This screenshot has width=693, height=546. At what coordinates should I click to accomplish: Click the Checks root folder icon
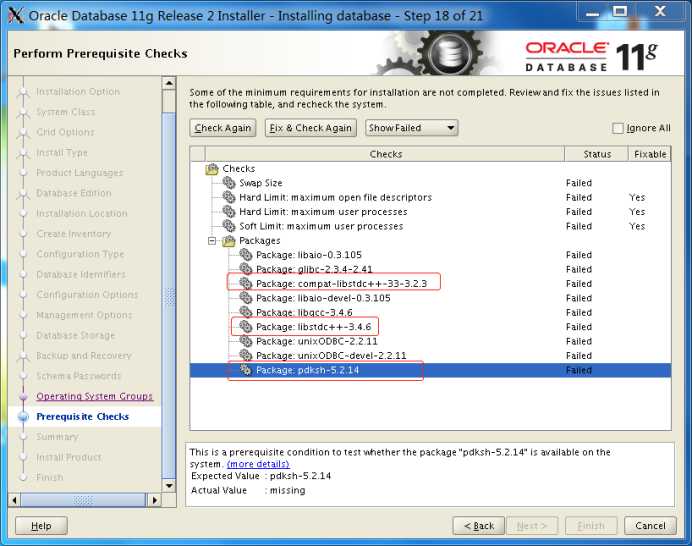[212, 168]
